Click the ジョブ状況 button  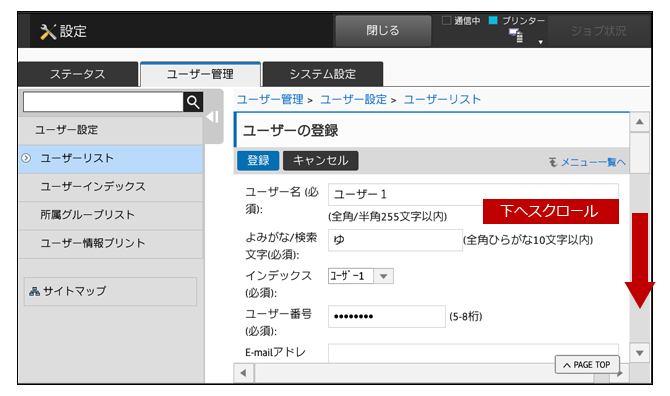[598, 31]
